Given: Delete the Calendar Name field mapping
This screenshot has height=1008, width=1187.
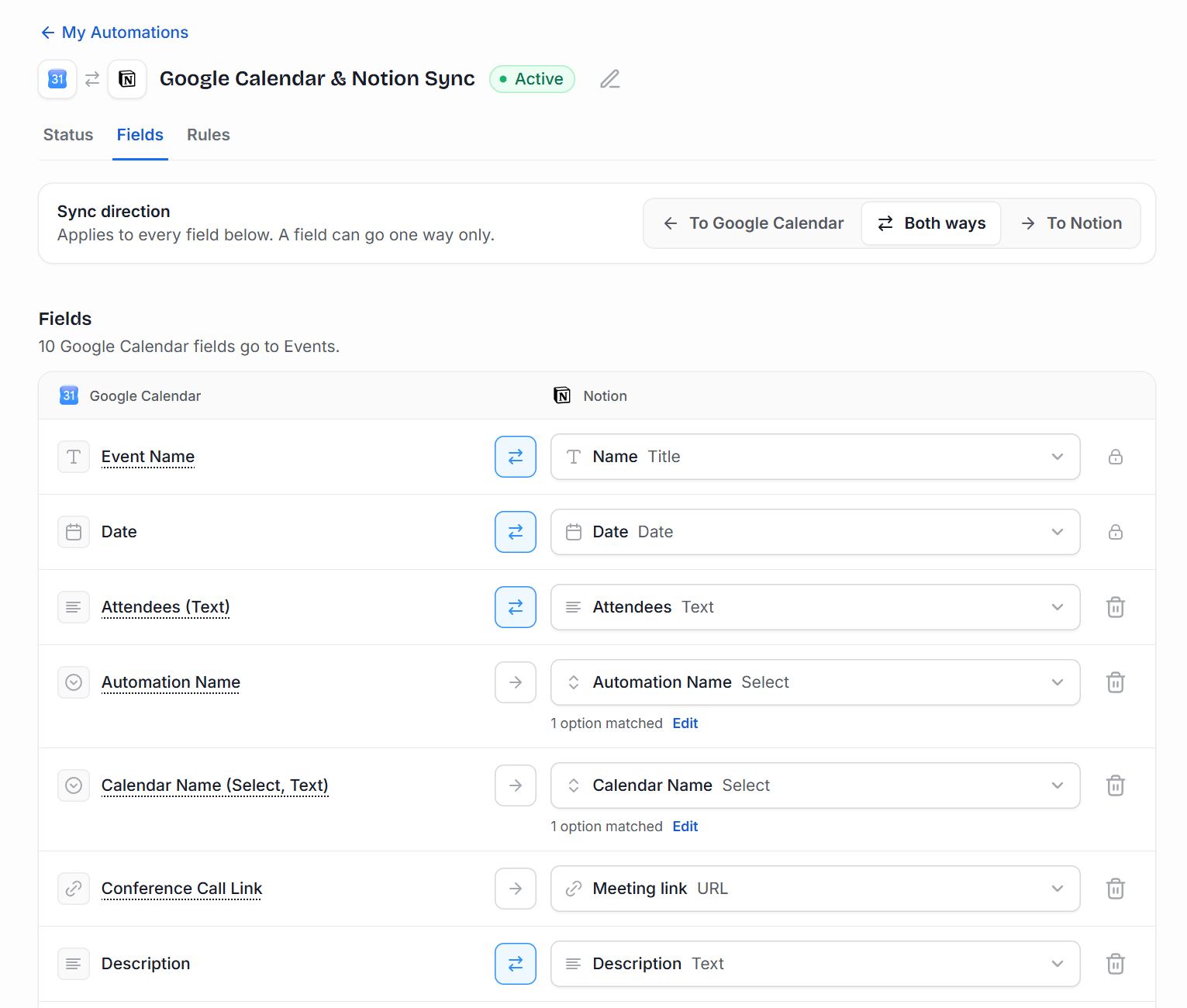Looking at the screenshot, I should point(1116,785).
